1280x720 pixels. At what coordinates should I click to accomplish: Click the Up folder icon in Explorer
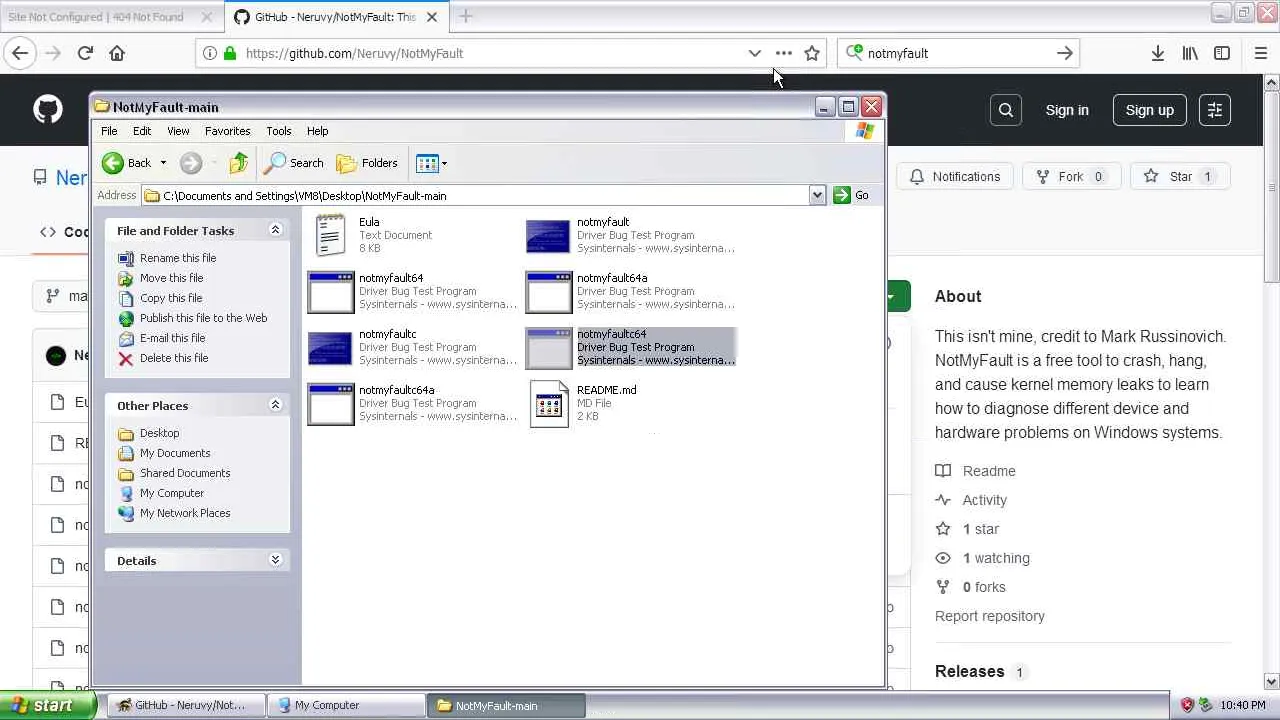[238, 163]
